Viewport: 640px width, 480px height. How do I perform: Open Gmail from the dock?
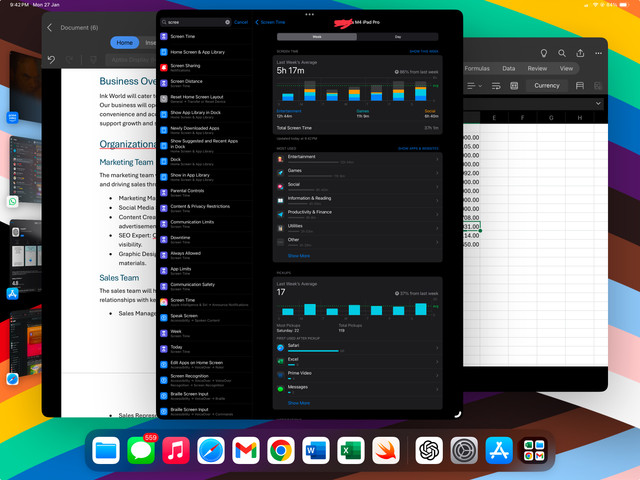click(246, 451)
